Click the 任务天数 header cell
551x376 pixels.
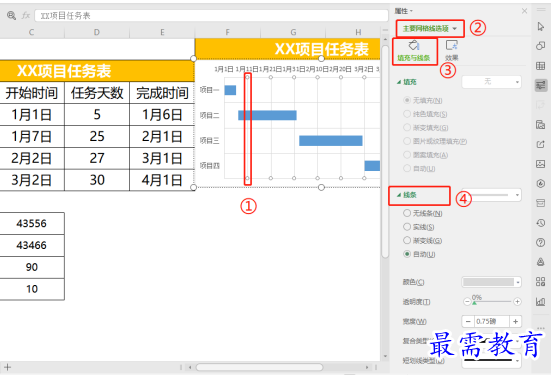click(97, 93)
